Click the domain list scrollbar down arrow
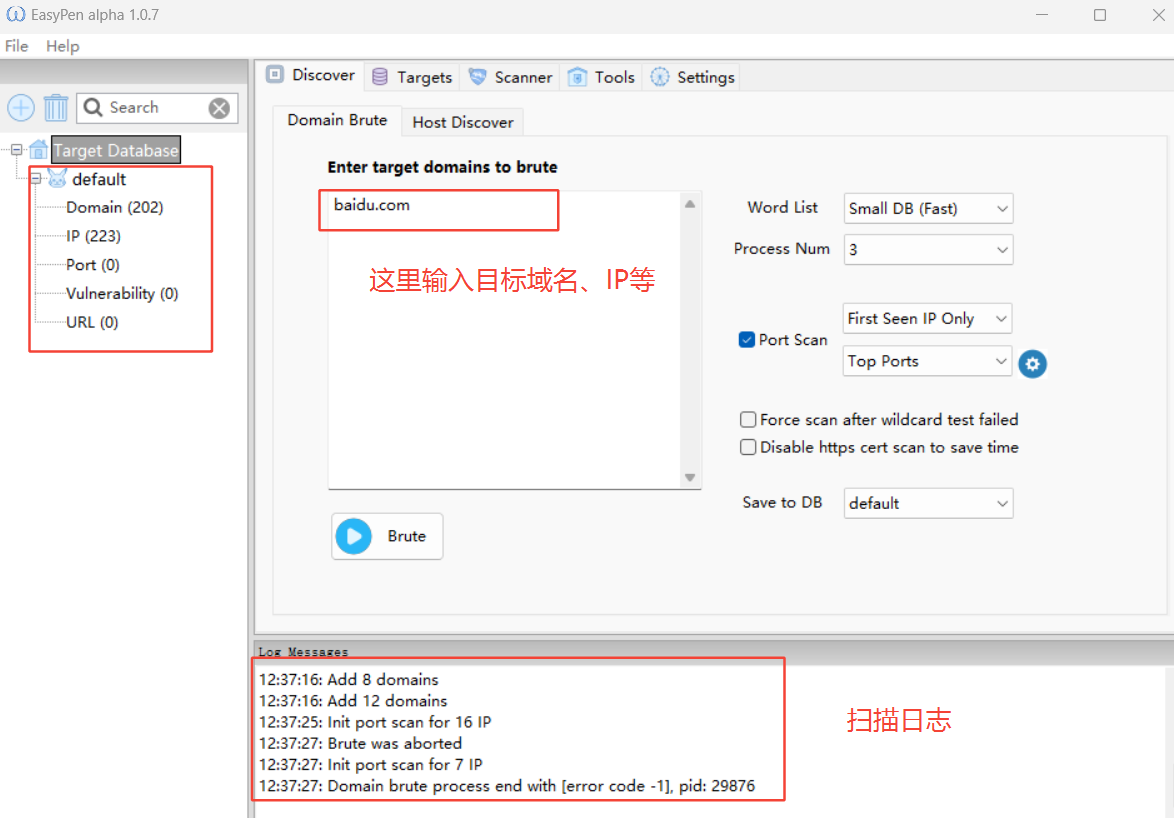The height and width of the screenshot is (818, 1174). coord(690,477)
